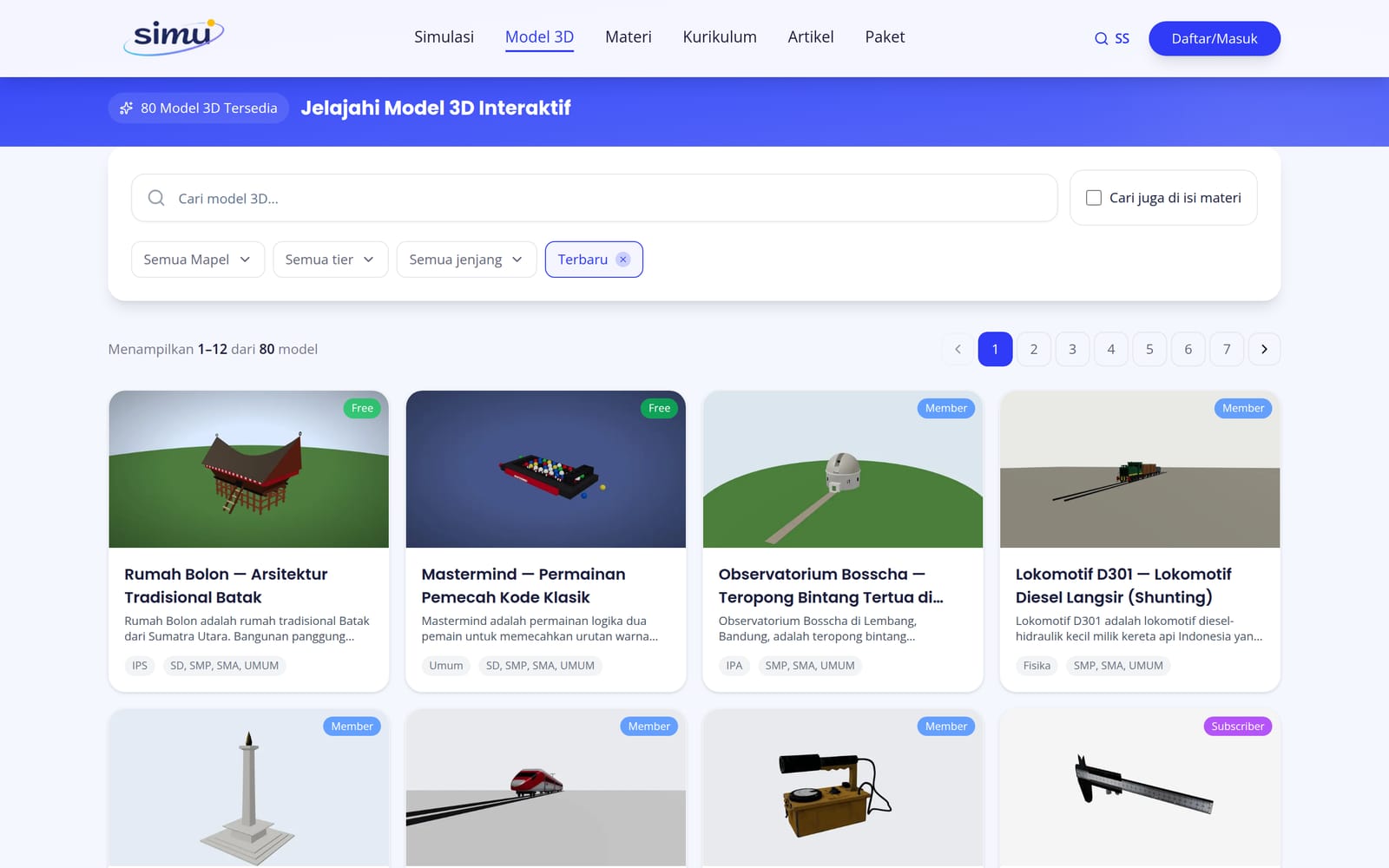Click the IPA tag on Bosscha card
This screenshot has height=868, width=1389.
click(734, 666)
